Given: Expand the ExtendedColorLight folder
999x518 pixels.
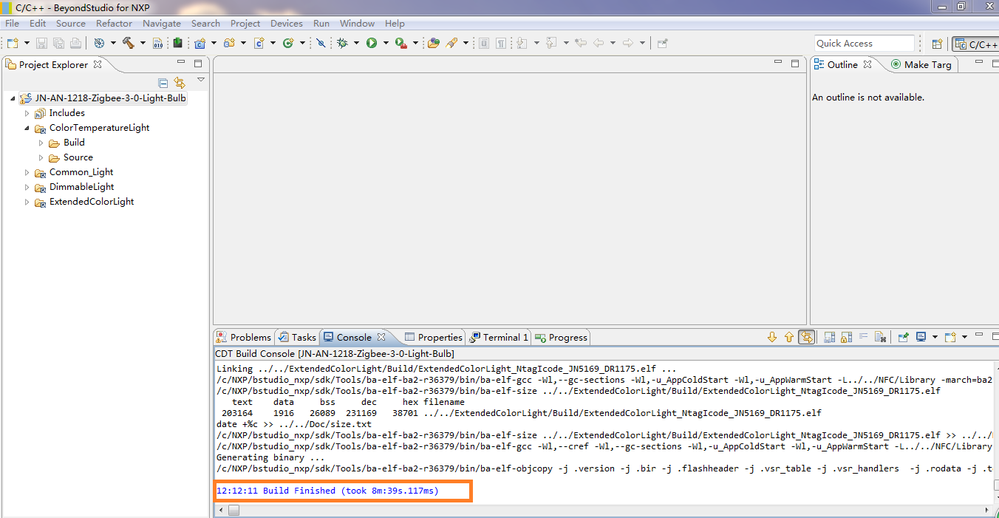Looking at the screenshot, I should [x=27, y=202].
